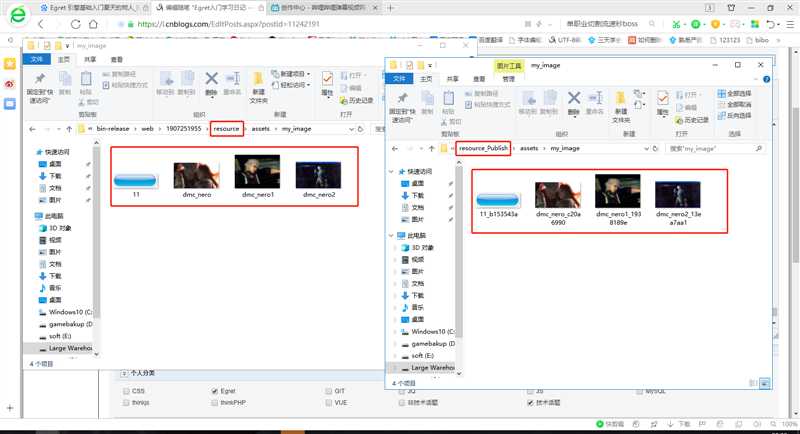Image resolution: width=800 pixels, height=434 pixels.
Task: Open new browser tab with plus
Action: coord(391,8)
